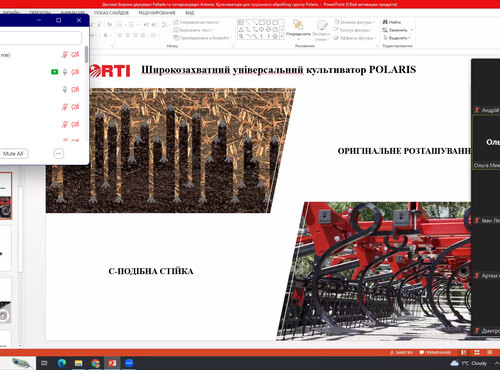Image resolution: width=500 pixels, height=370 pixels.
Task: Click the bulleted list icon
Action: 120,25
